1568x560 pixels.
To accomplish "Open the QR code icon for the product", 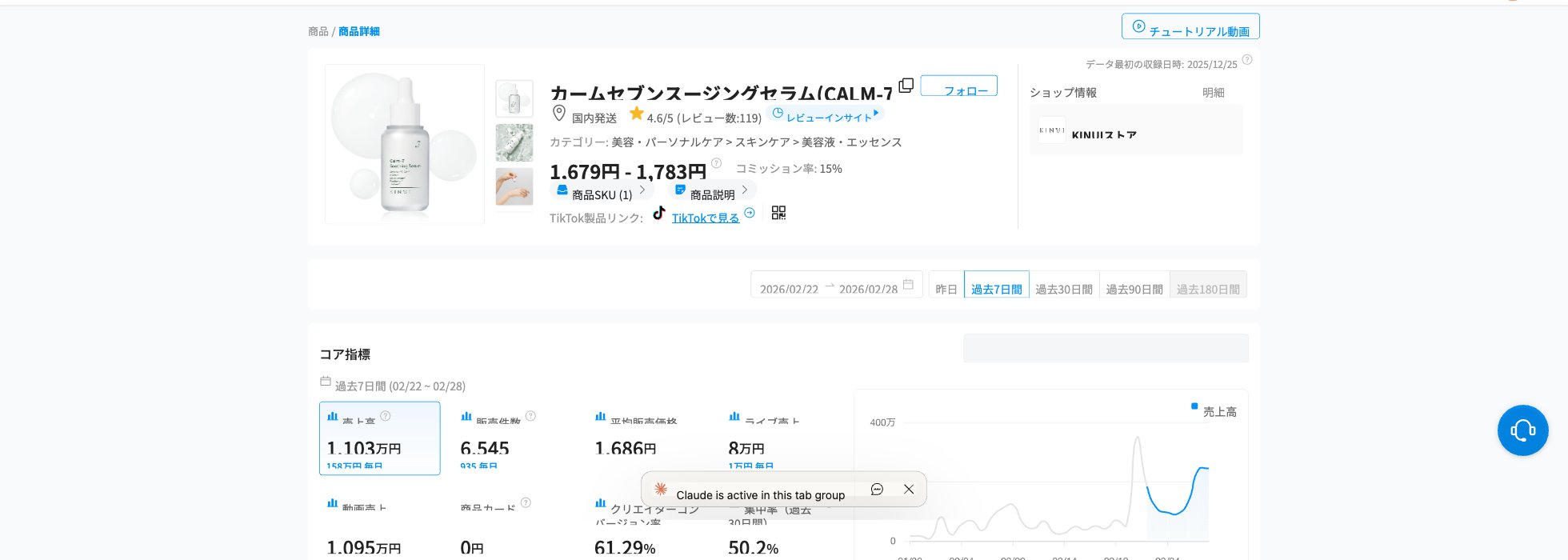I will [778, 213].
